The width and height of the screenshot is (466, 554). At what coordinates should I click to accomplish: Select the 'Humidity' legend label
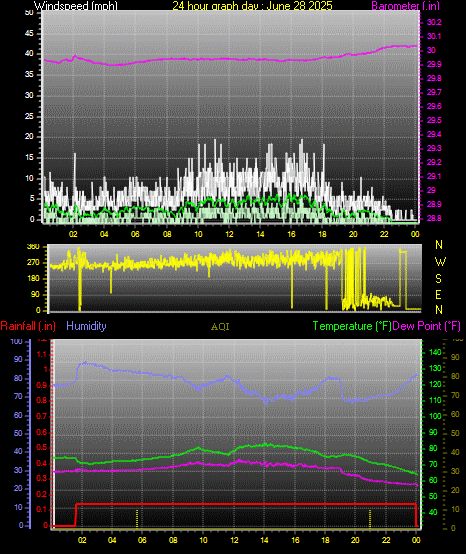tap(86, 326)
